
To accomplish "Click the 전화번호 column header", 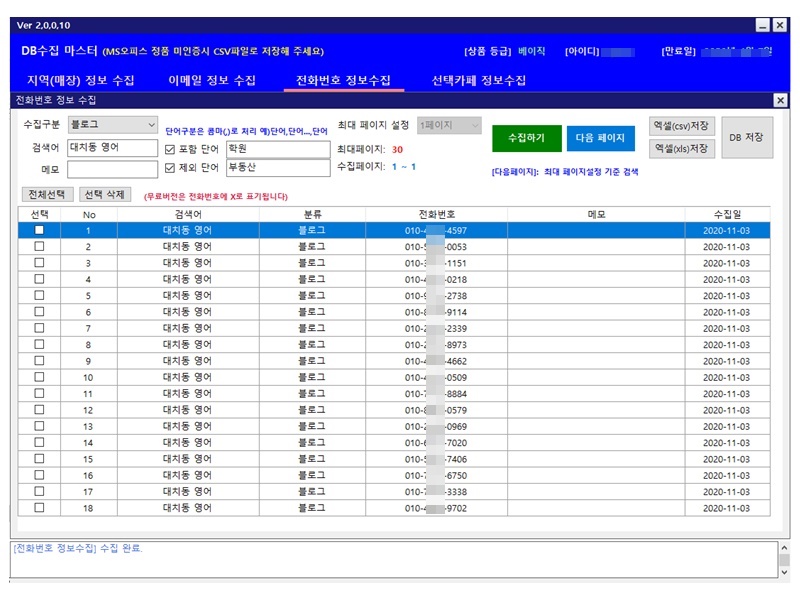I will pos(436,215).
